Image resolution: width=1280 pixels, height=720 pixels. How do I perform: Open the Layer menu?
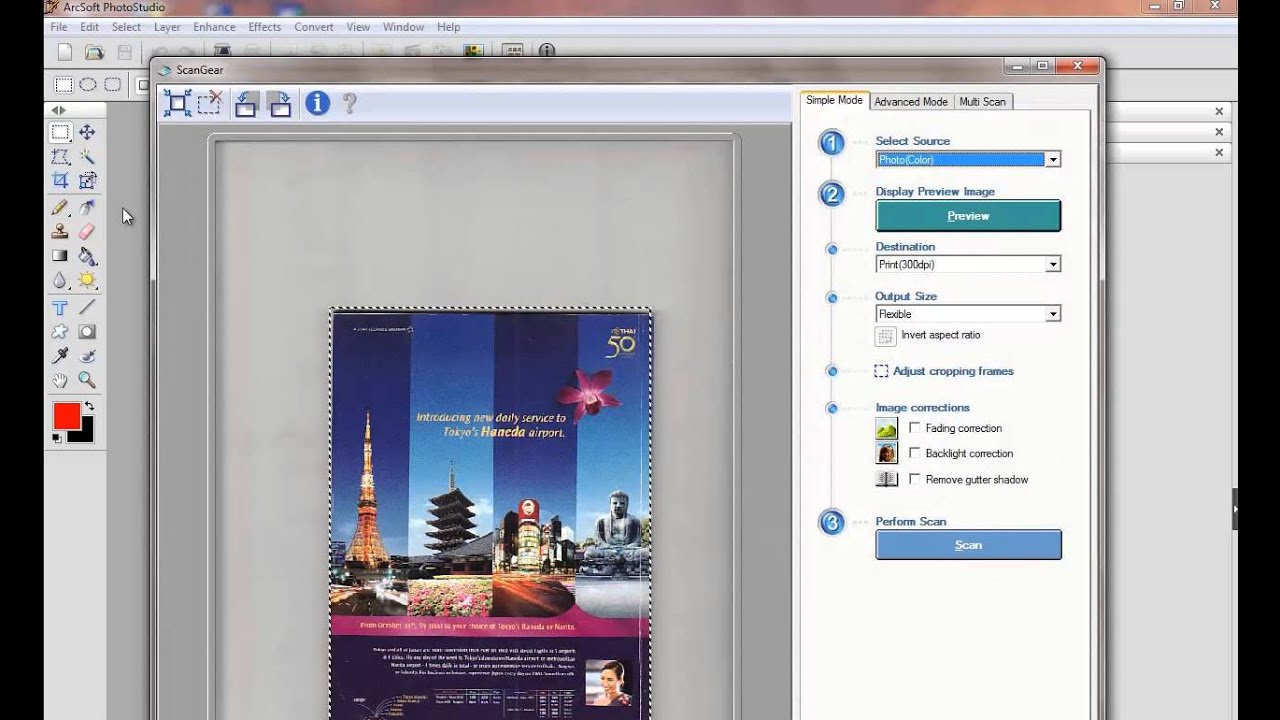point(167,27)
